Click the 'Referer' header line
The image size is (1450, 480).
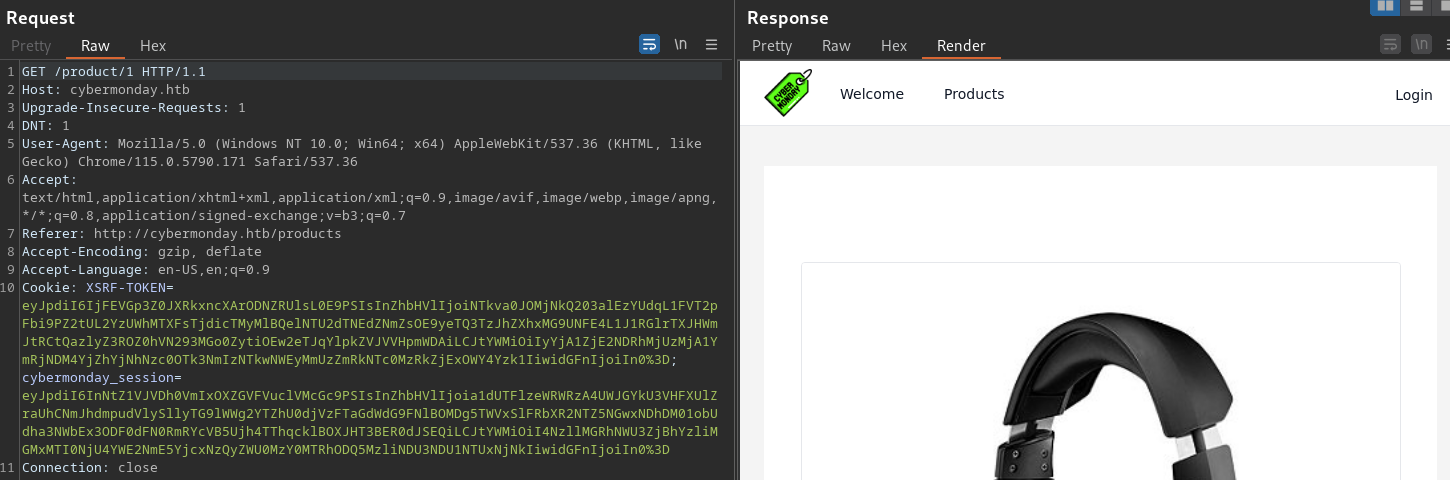182,234
